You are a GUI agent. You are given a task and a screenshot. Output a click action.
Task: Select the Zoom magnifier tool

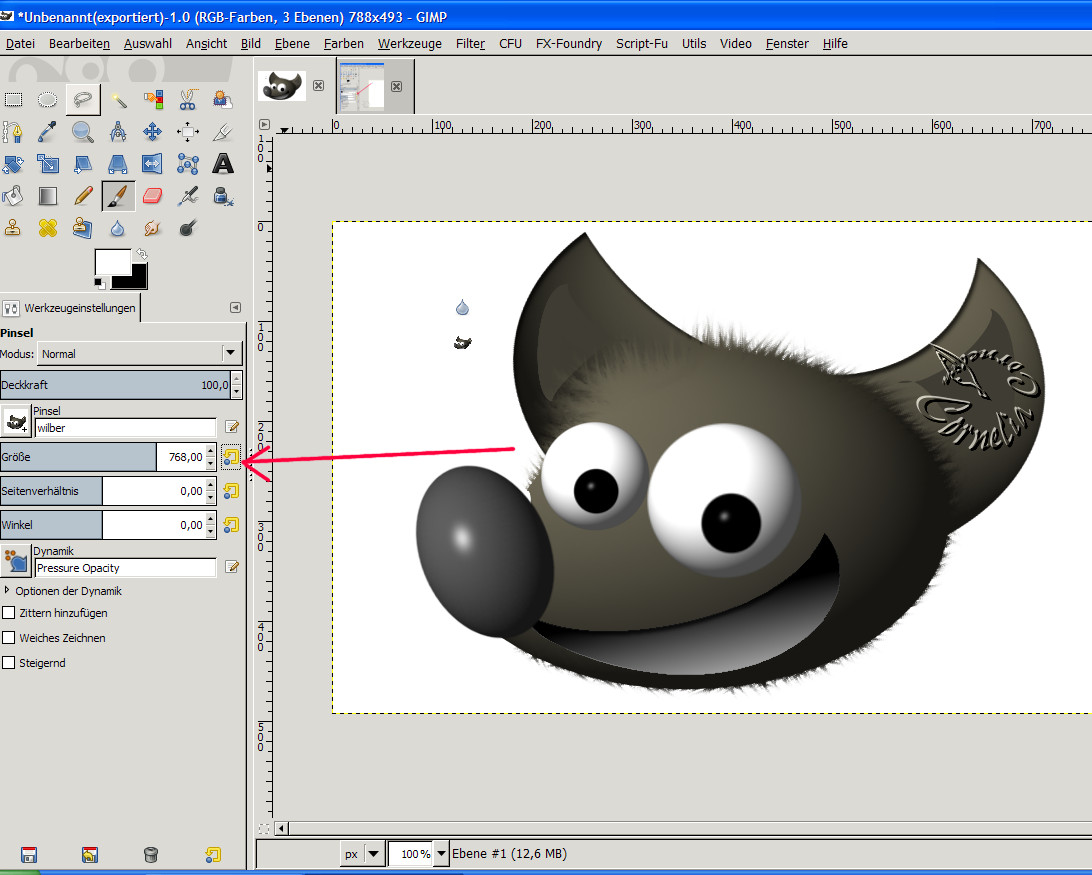coord(82,131)
